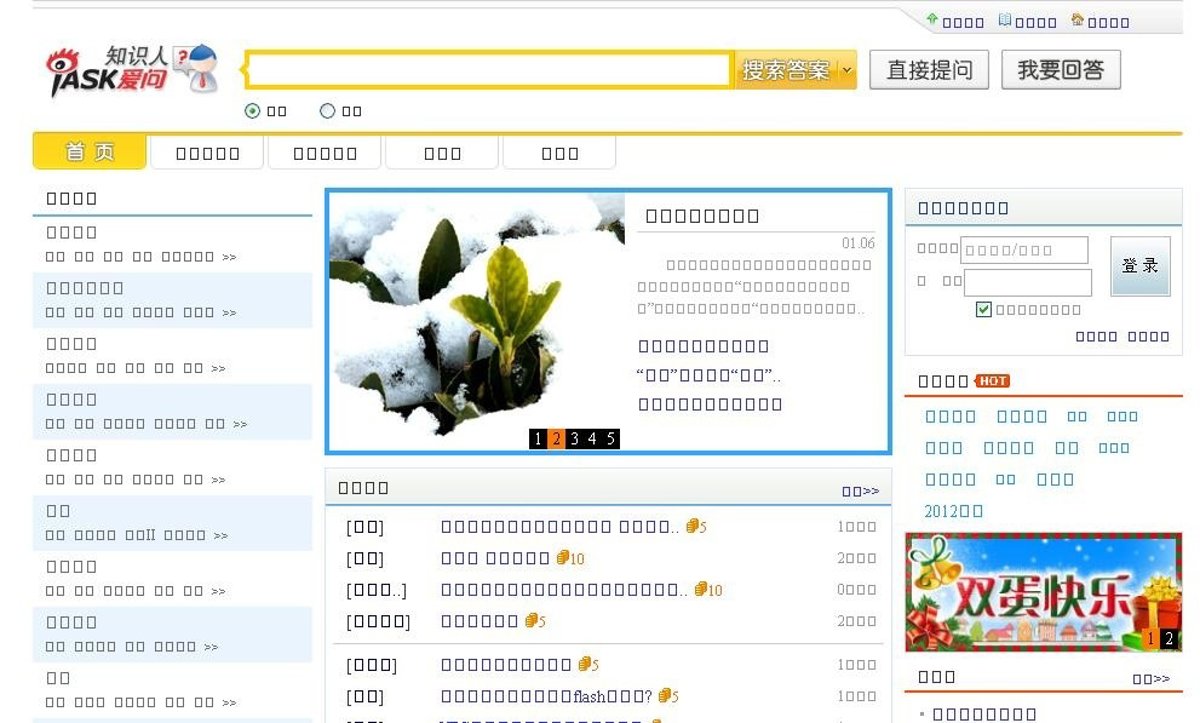1200x723 pixels.
Task: Click the main yellow search input field
Action: pos(488,70)
